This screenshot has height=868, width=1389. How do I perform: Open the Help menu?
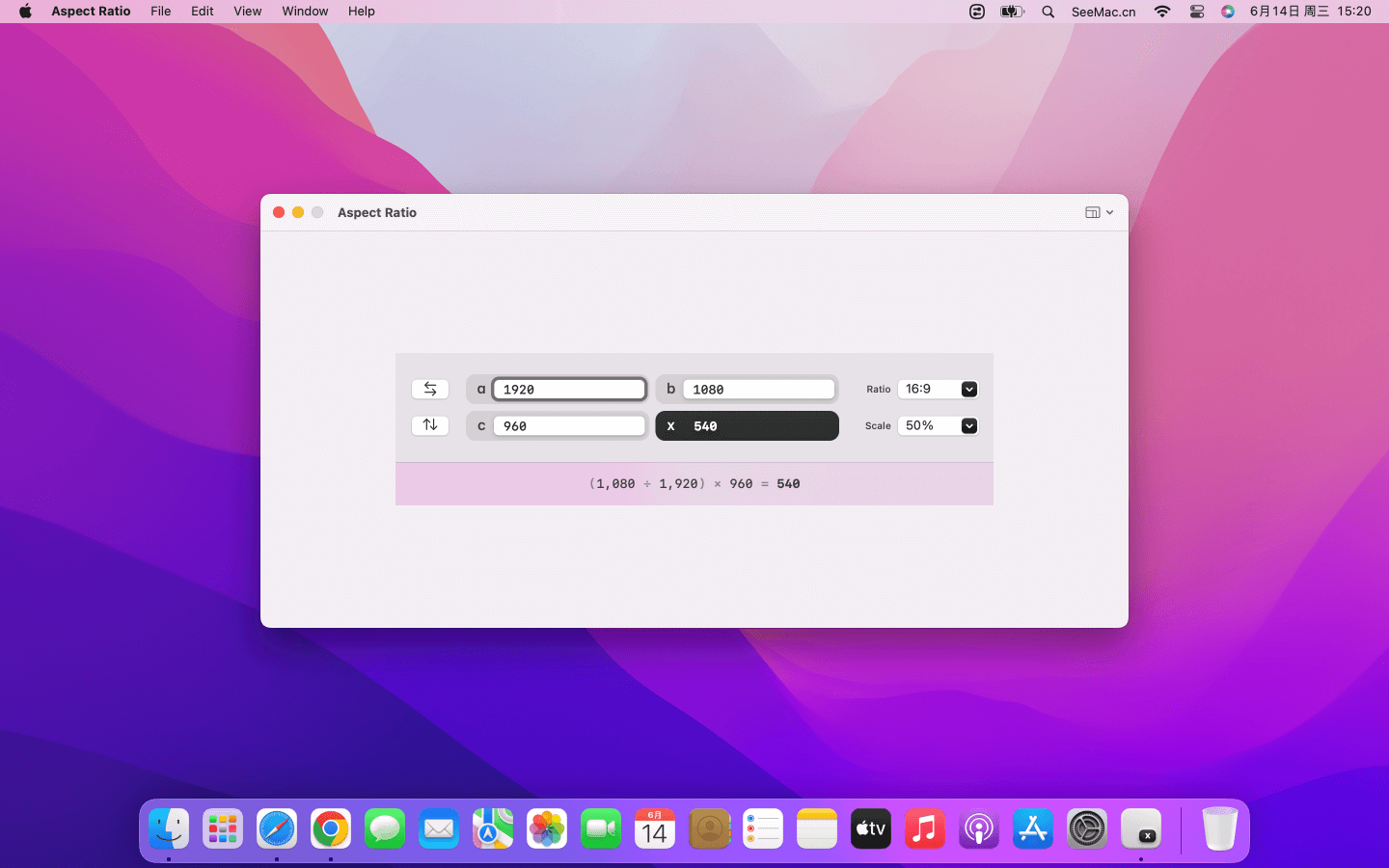(x=362, y=12)
